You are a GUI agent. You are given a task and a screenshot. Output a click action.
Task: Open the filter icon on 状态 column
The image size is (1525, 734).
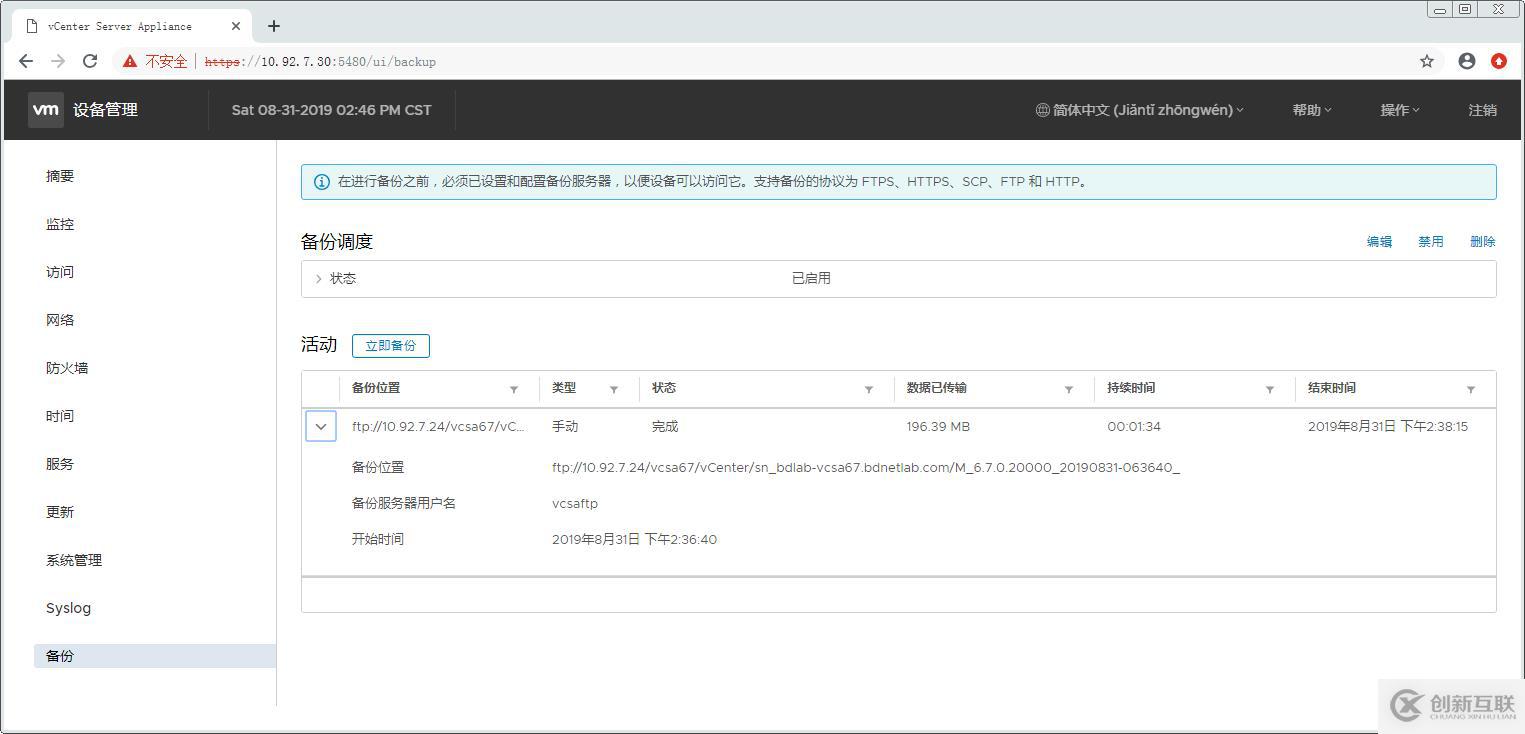click(867, 389)
